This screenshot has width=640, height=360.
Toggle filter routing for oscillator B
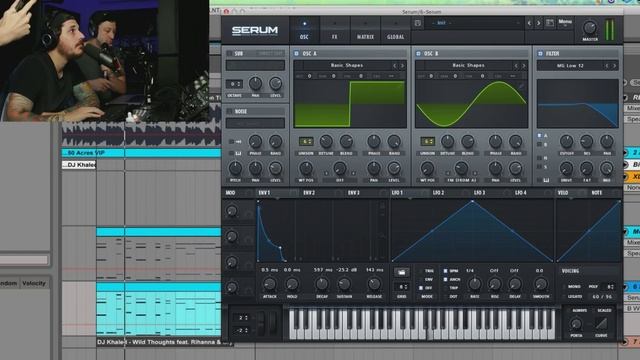click(x=540, y=144)
